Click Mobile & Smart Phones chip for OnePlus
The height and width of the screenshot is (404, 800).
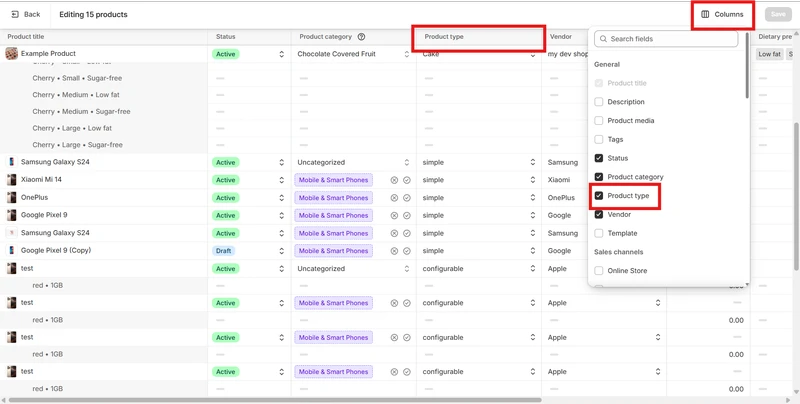click(333, 198)
